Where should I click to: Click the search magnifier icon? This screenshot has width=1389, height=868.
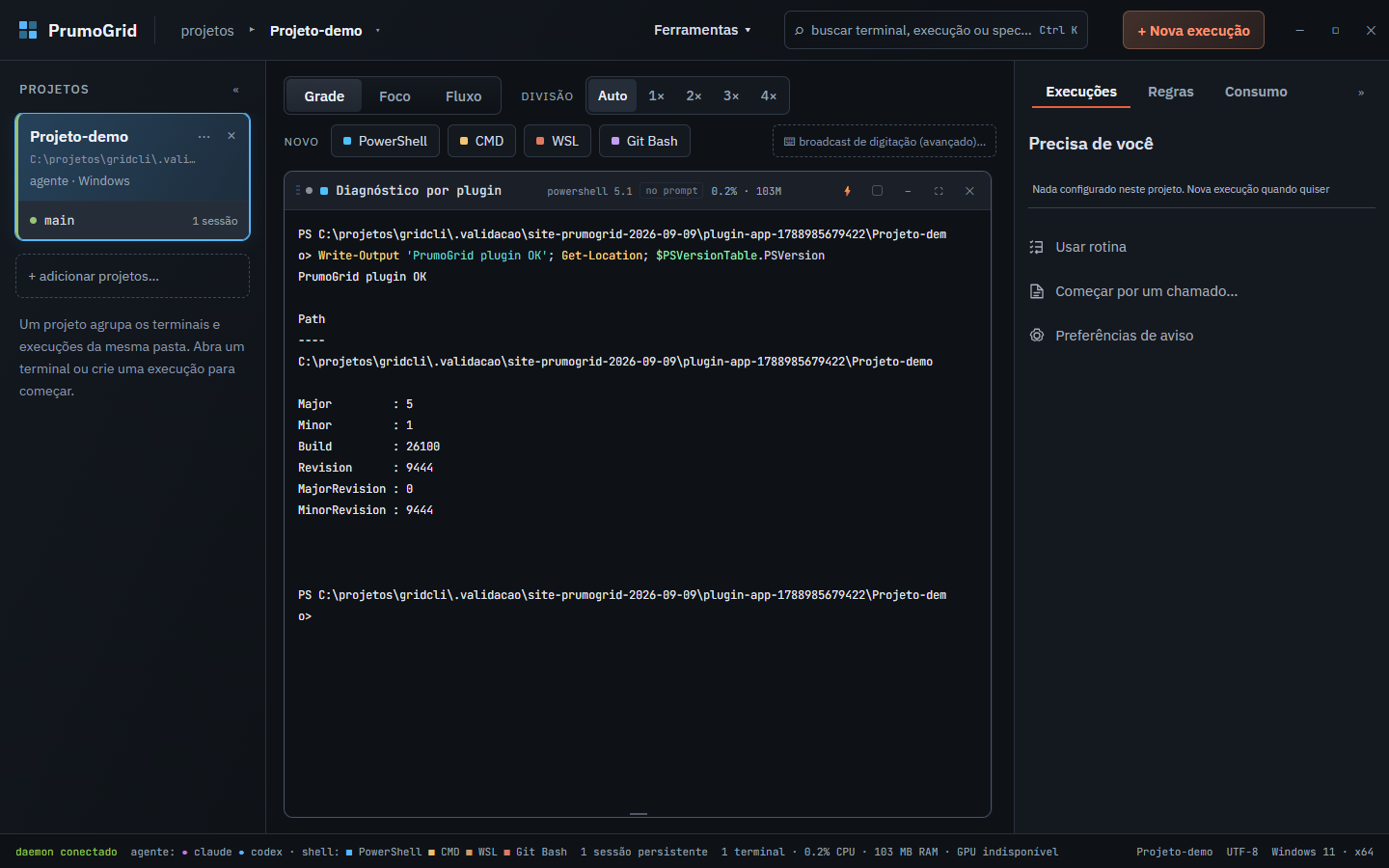tap(799, 31)
